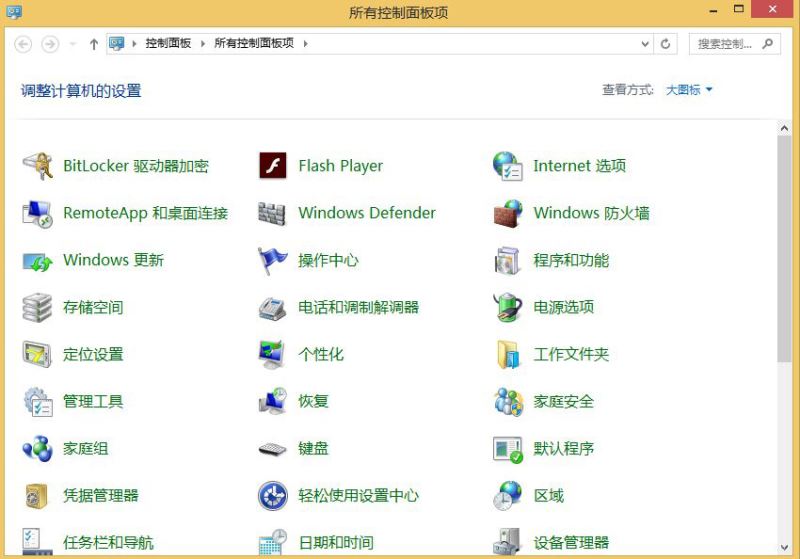
Task: Click the up arrow navigation button
Action: (94, 44)
